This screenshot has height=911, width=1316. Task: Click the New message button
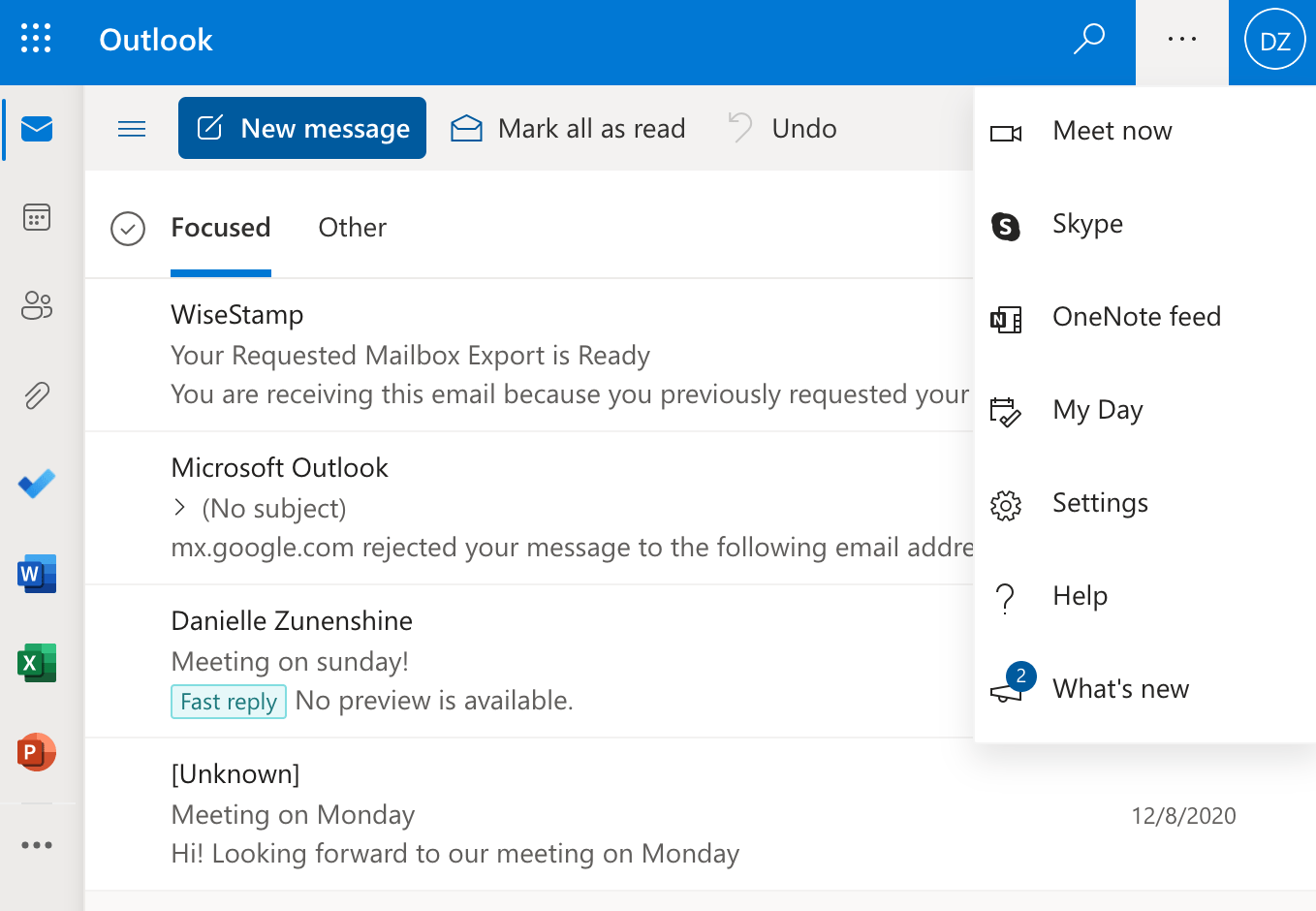click(x=302, y=128)
